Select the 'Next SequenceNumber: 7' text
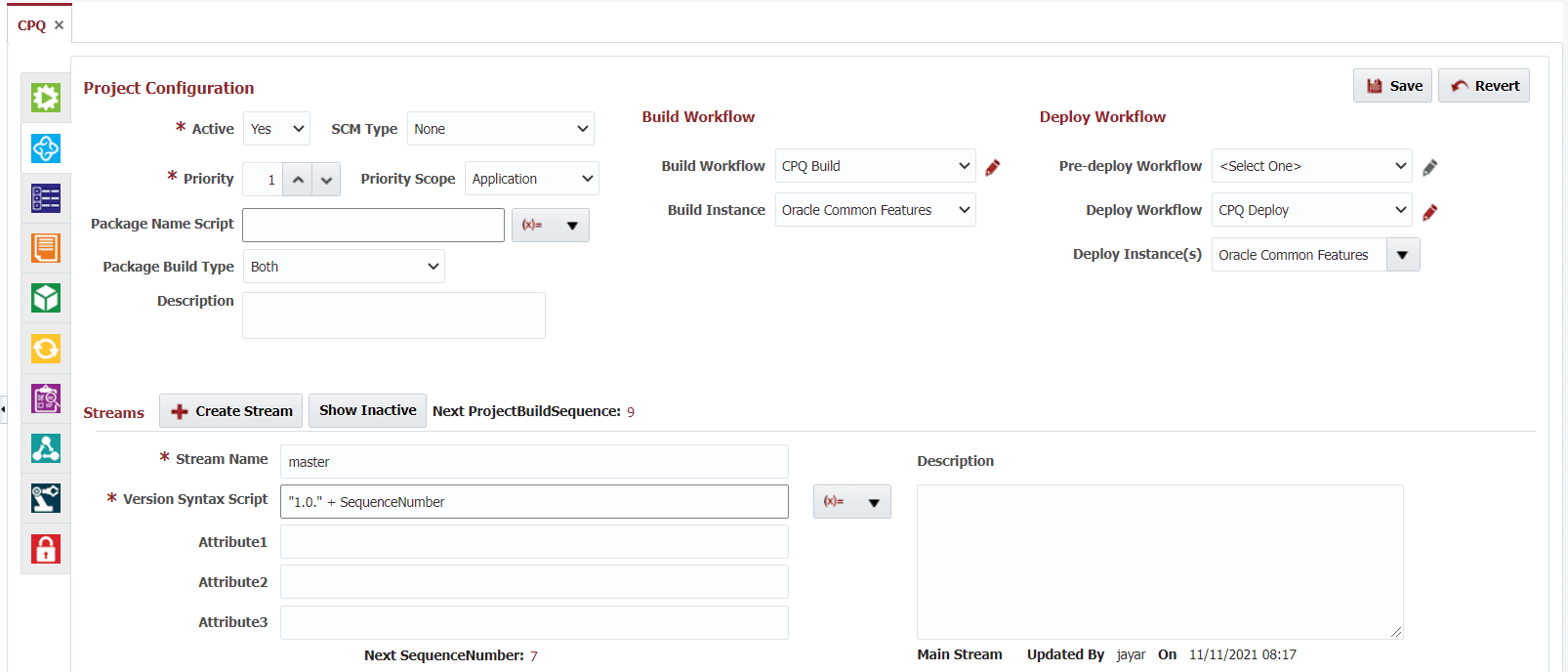Image resolution: width=1568 pixels, height=672 pixels. [x=451, y=655]
